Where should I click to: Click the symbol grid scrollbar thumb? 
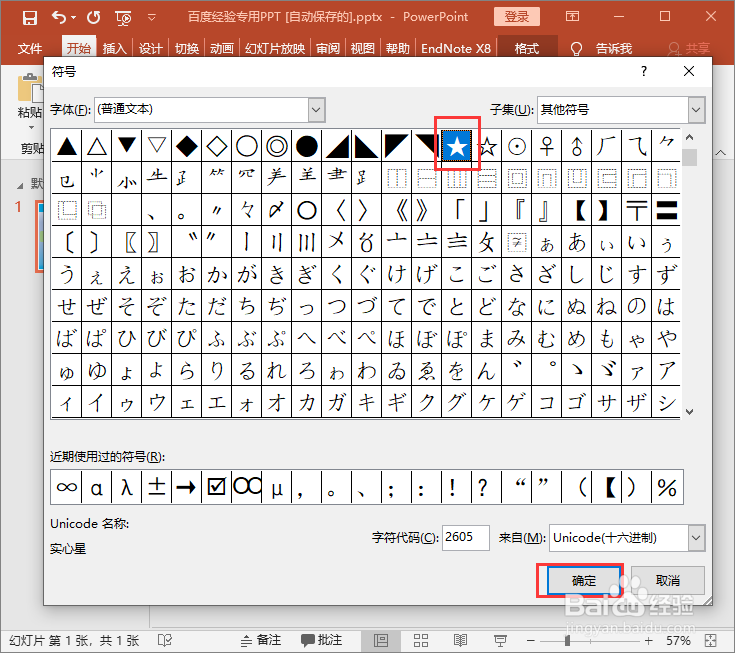pyautogui.click(x=689, y=157)
